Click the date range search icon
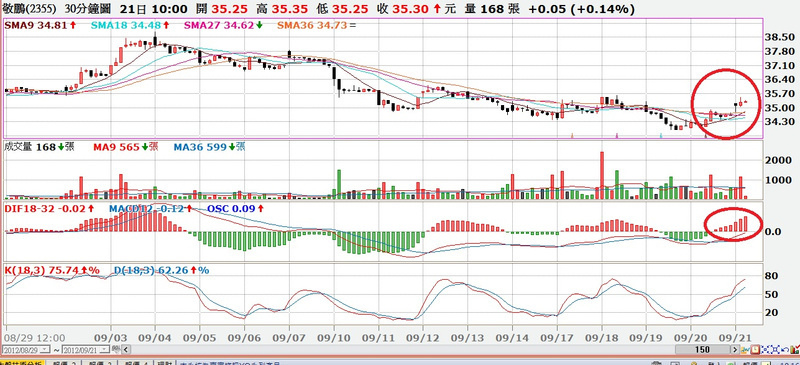The width and height of the screenshot is (800, 365). tap(116, 349)
